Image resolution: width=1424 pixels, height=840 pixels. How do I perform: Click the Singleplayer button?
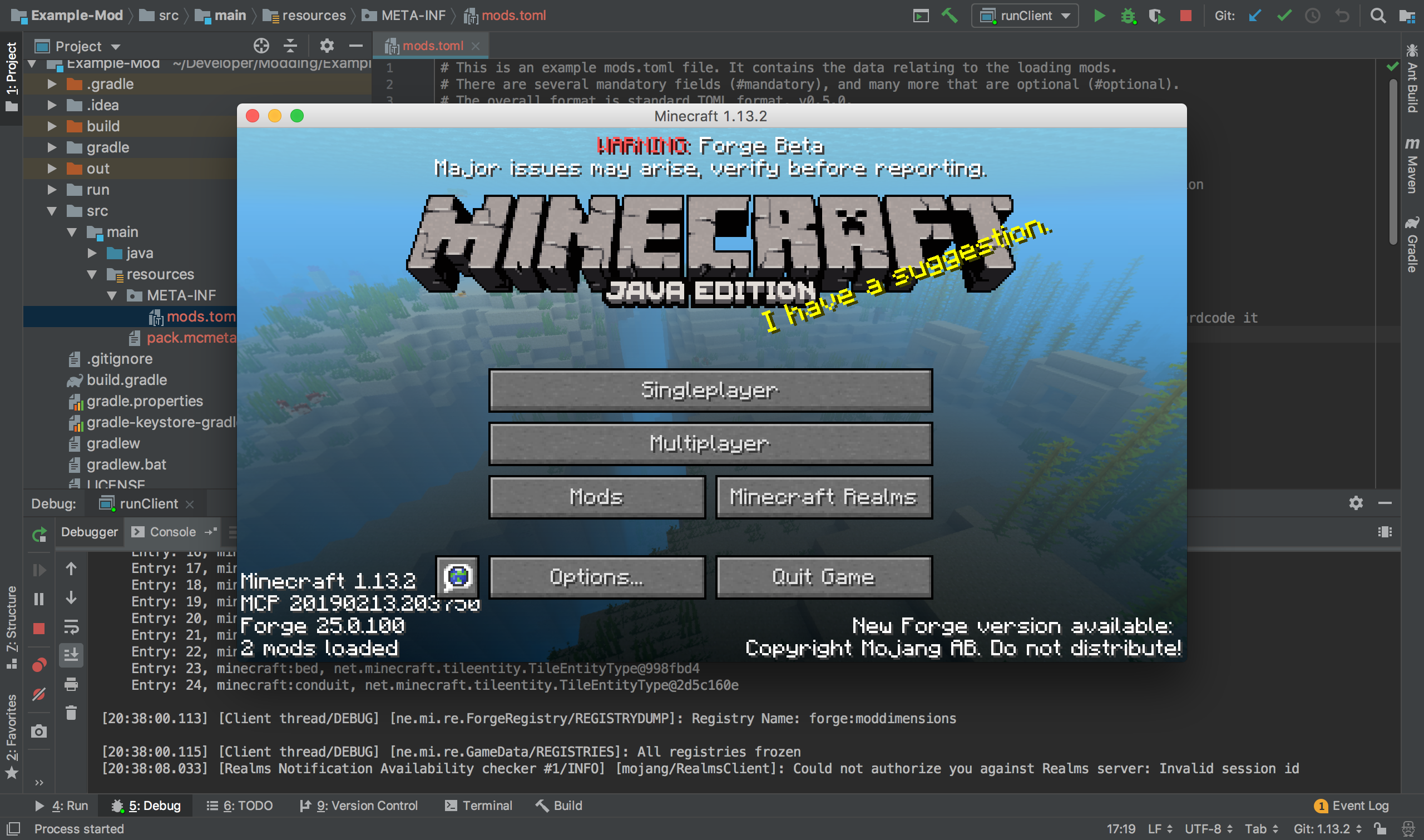coord(710,391)
